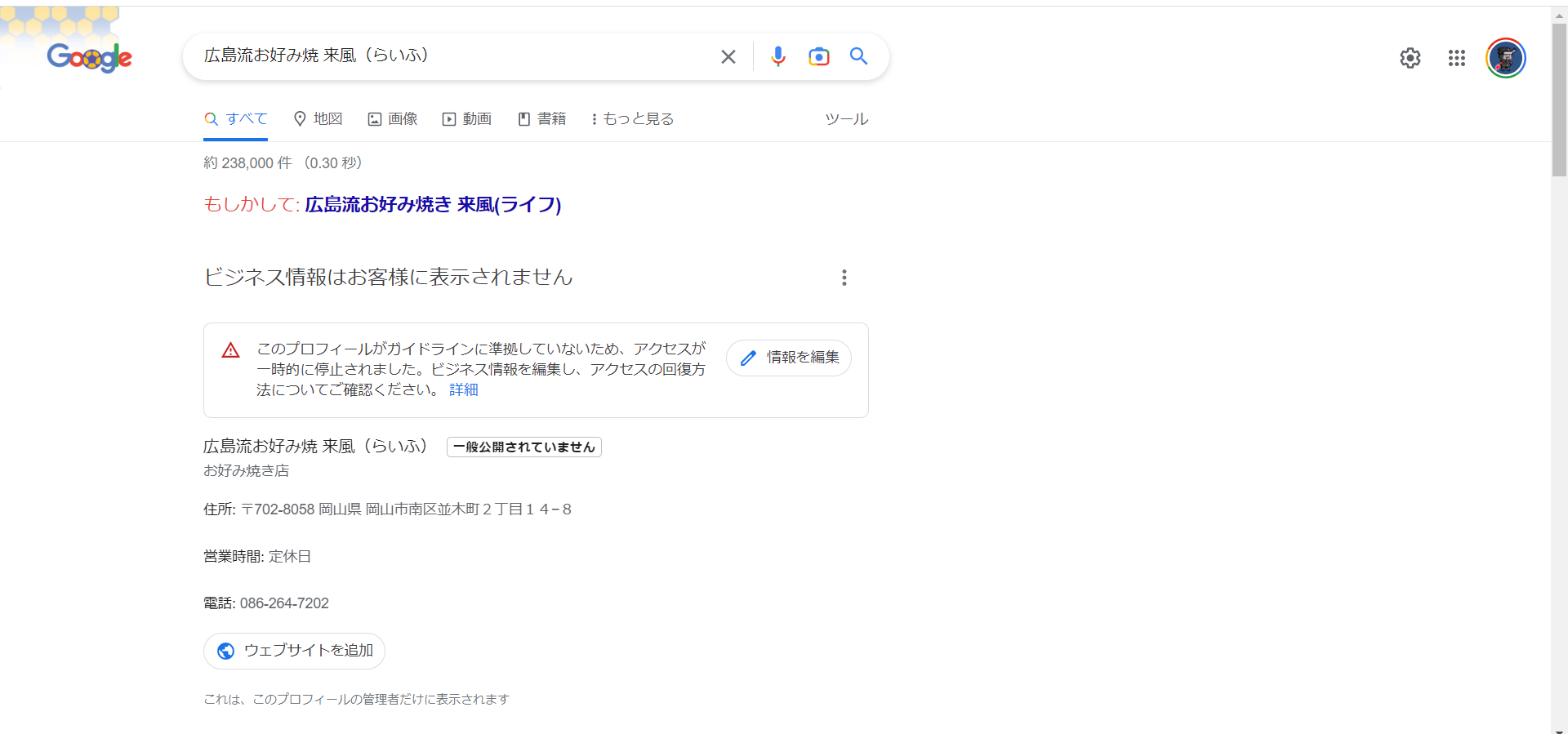Switch to the 動画 tab
This screenshot has width=1568, height=734.
(467, 119)
